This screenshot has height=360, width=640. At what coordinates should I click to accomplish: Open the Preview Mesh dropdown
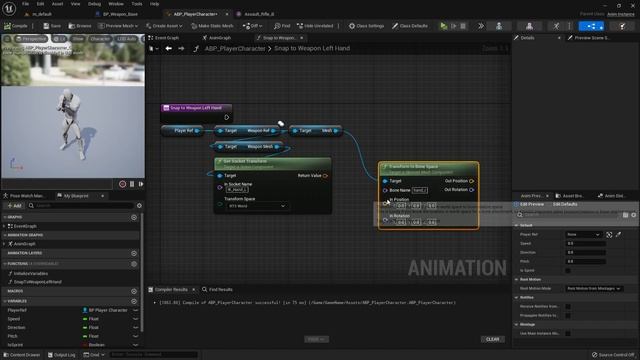pyautogui.click(x=118, y=26)
